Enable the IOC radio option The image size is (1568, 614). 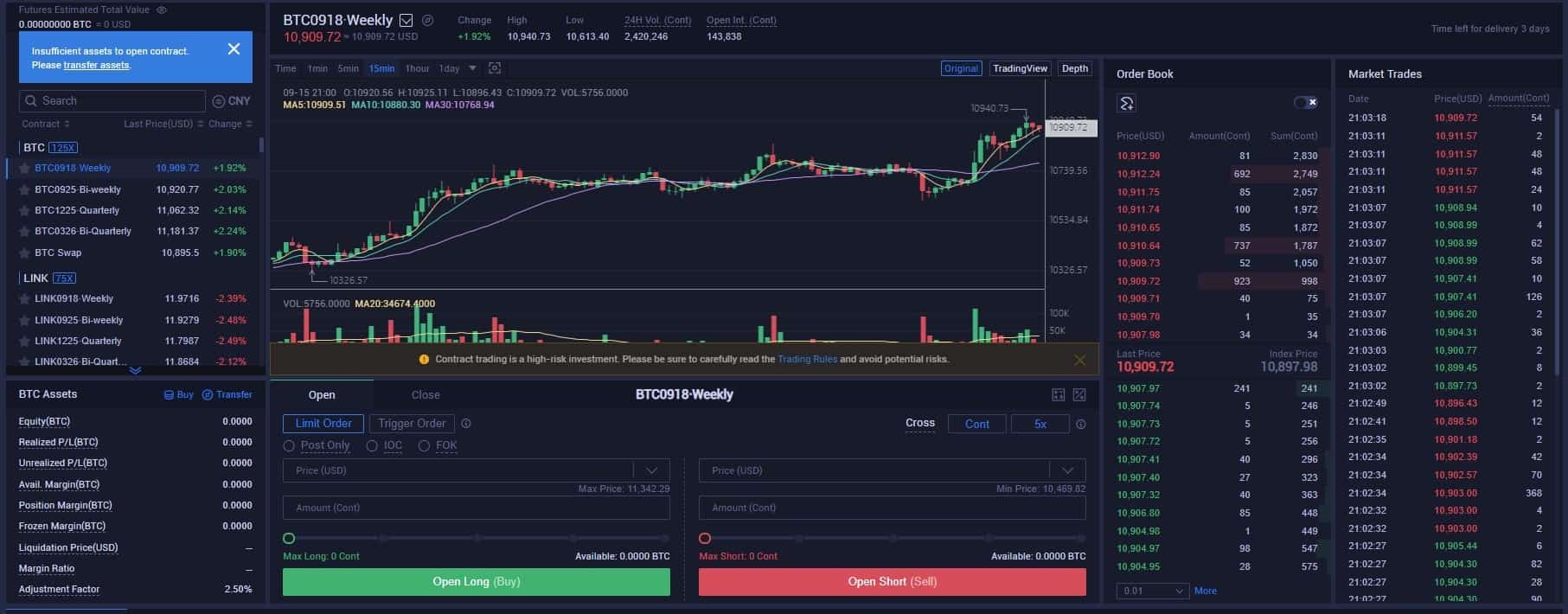pos(372,446)
